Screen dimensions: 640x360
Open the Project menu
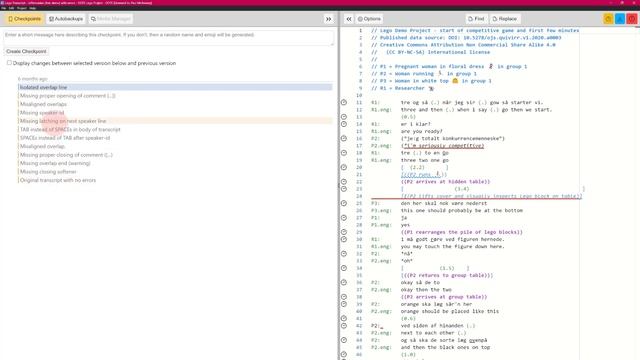click(22, 8)
